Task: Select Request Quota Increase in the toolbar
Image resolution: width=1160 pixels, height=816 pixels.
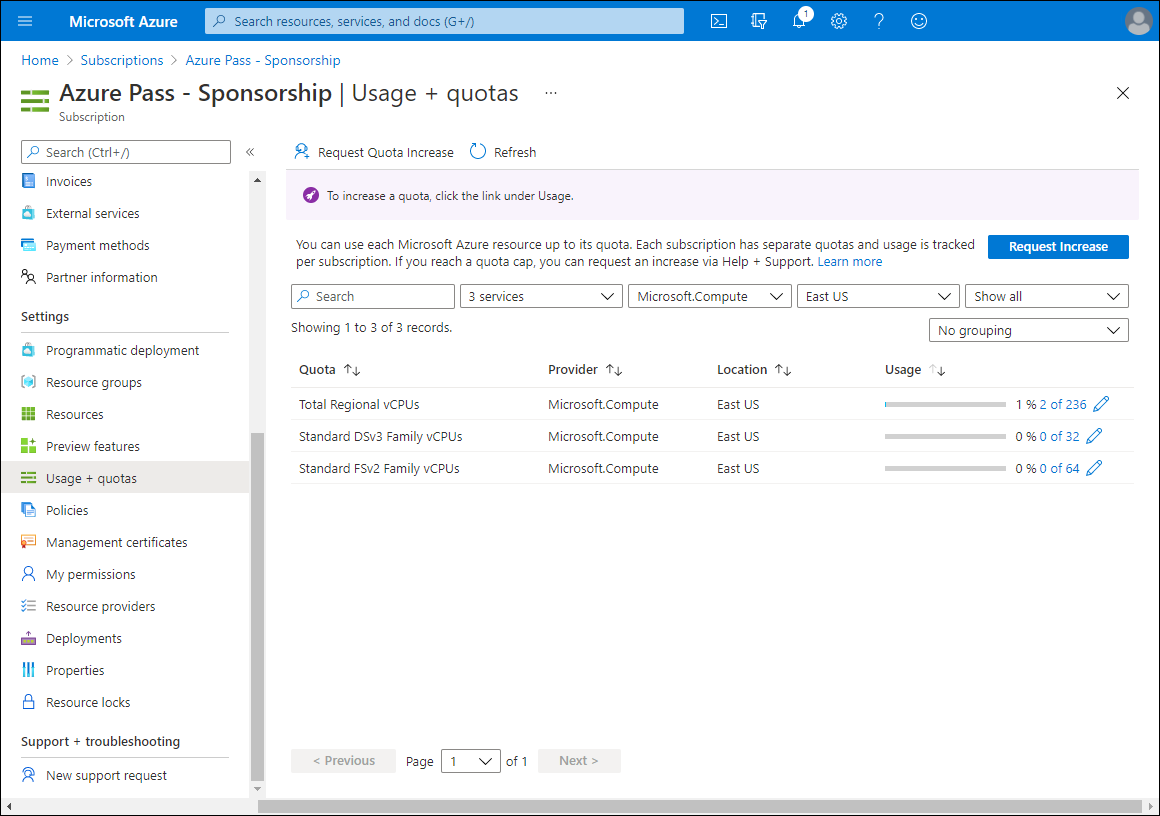Action: pyautogui.click(x=373, y=151)
